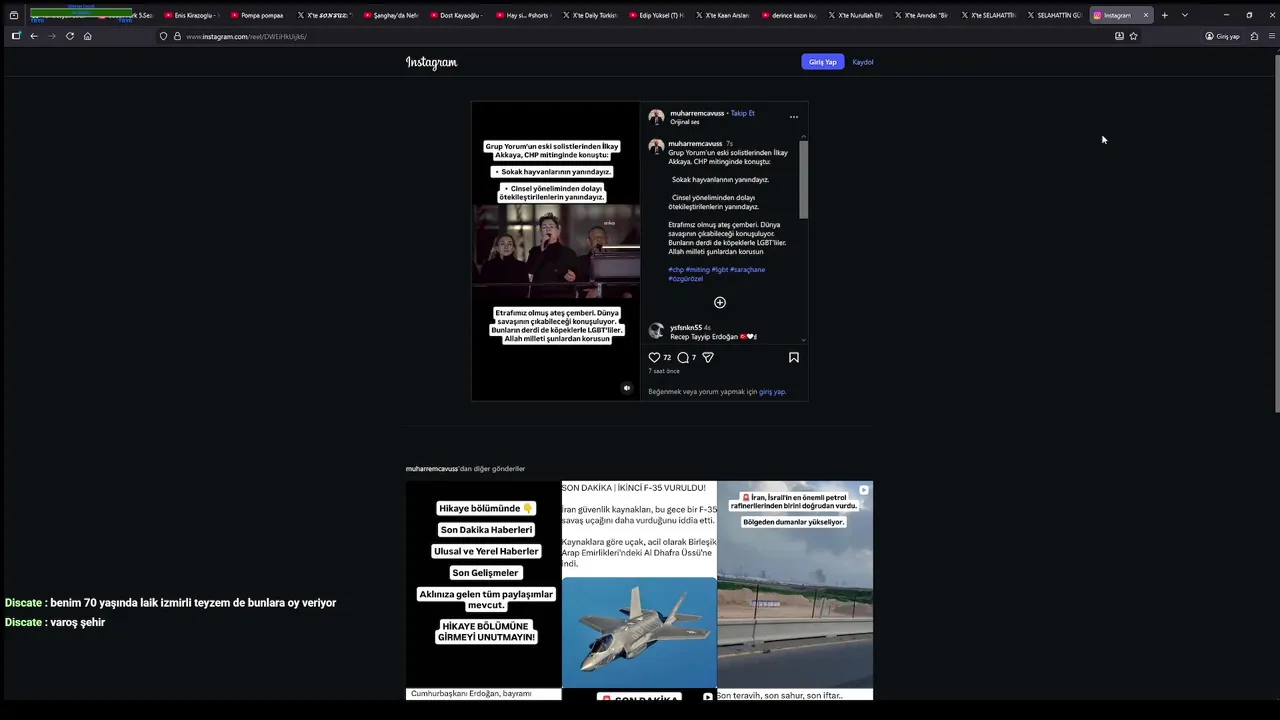Click the giriş yap link under comments

click(772, 392)
